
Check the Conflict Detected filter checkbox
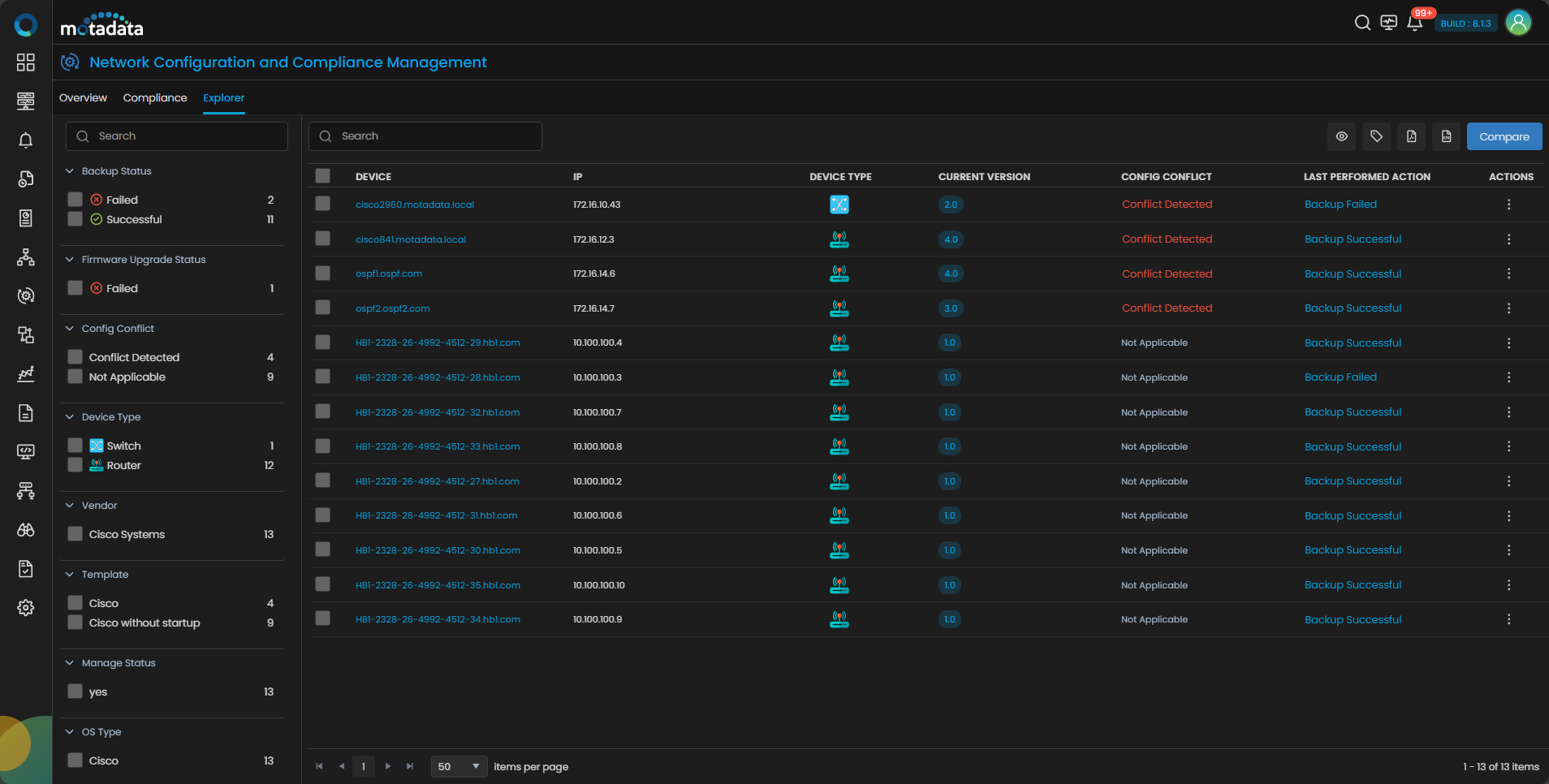[x=76, y=357]
